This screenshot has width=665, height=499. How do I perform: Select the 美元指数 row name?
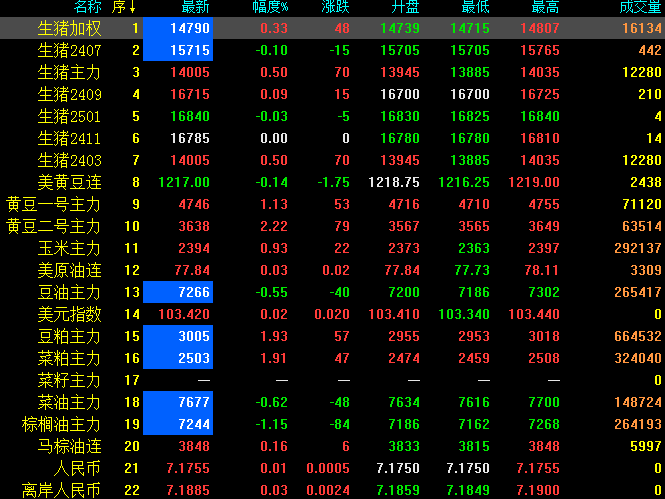point(70,315)
